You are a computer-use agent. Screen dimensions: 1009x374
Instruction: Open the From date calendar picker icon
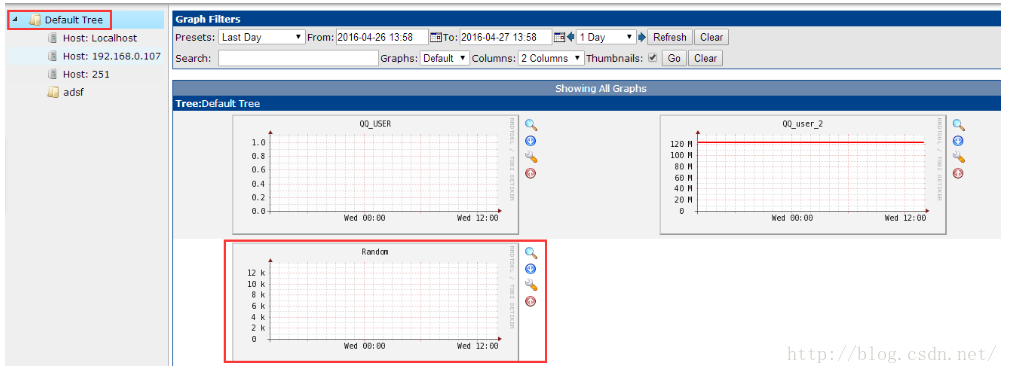point(435,37)
